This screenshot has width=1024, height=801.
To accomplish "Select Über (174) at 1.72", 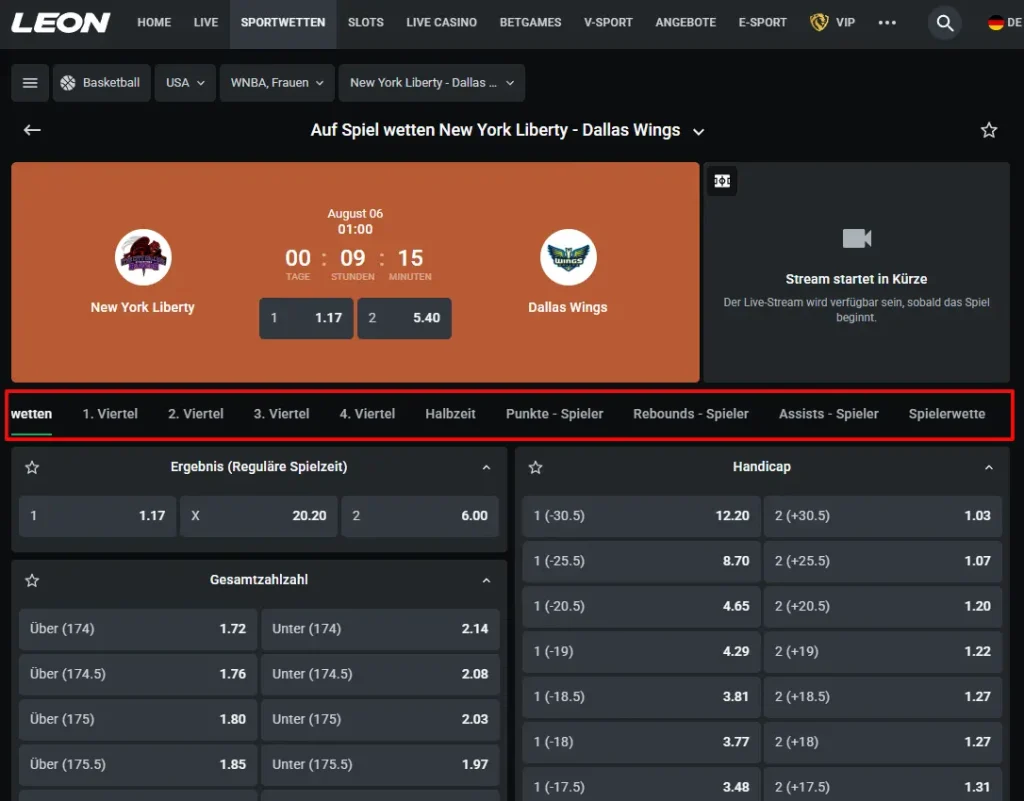I will [x=138, y=629].
